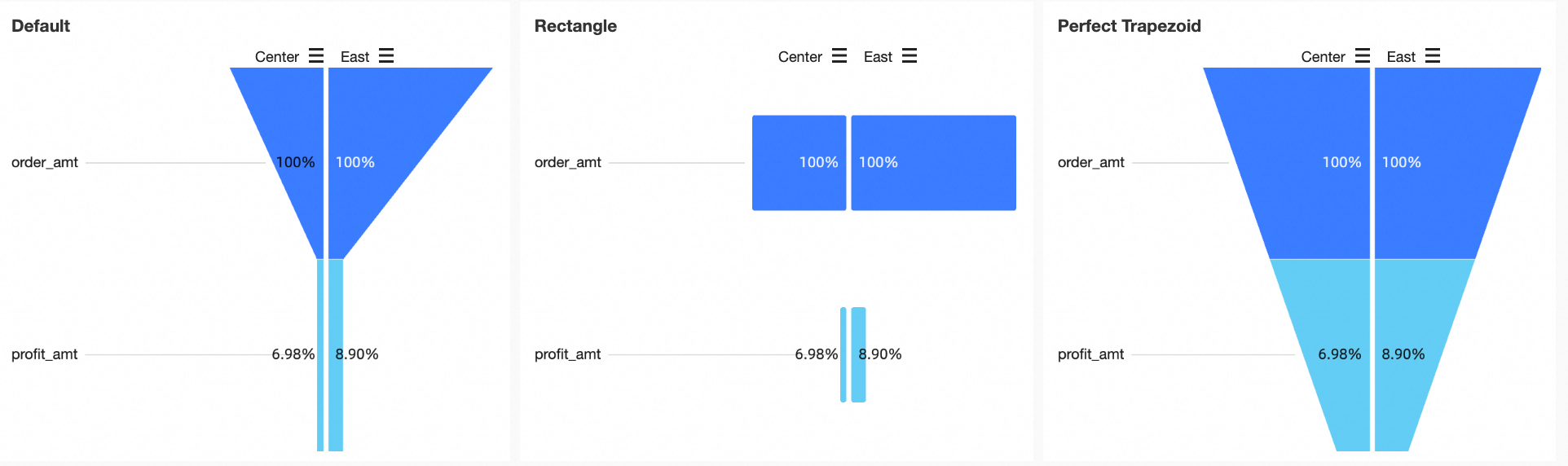Click East order_amt funnel segment in Default chart
1568x466 pixels.
383,138
